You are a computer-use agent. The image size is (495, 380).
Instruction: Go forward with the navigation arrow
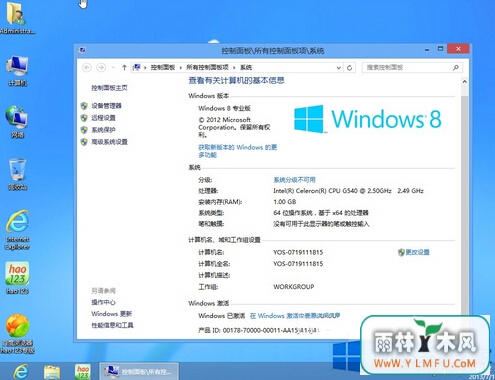[101, 68]
